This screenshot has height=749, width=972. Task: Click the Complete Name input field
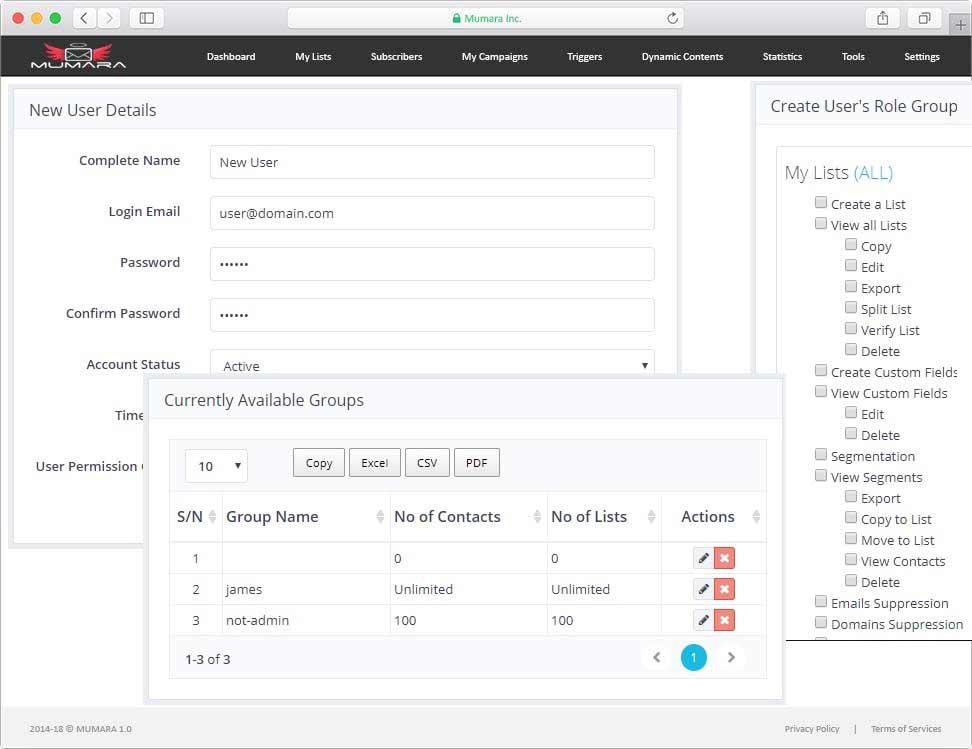(x=431, y=161)
